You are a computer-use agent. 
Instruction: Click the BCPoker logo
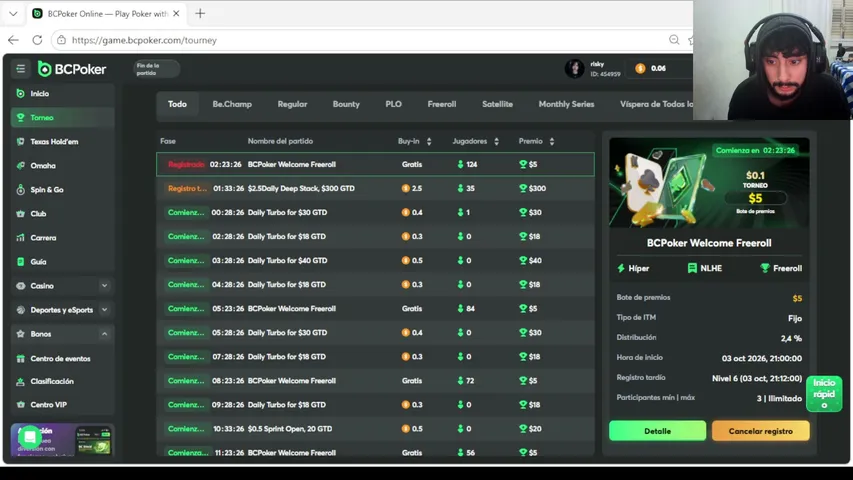(72, 69)
